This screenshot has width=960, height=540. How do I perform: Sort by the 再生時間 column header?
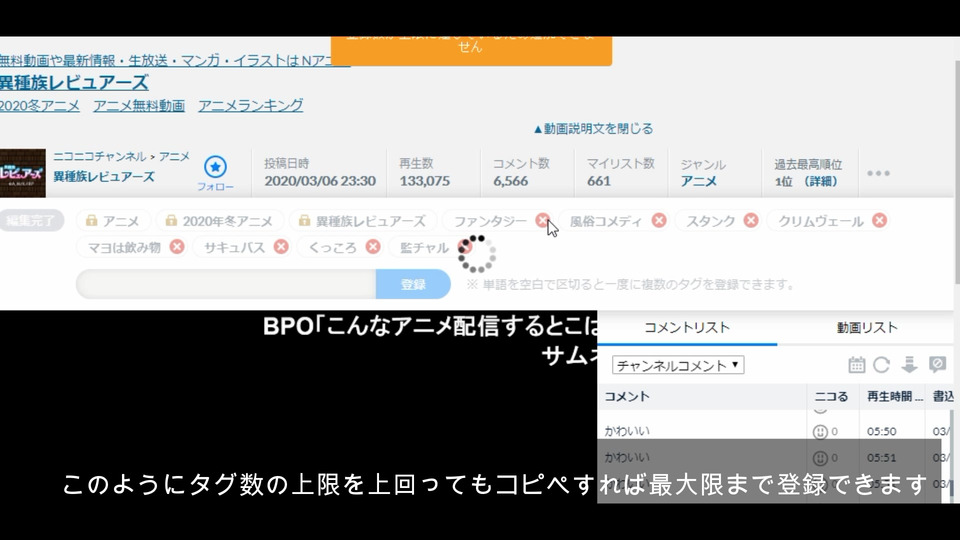click(x=894, y=397)
